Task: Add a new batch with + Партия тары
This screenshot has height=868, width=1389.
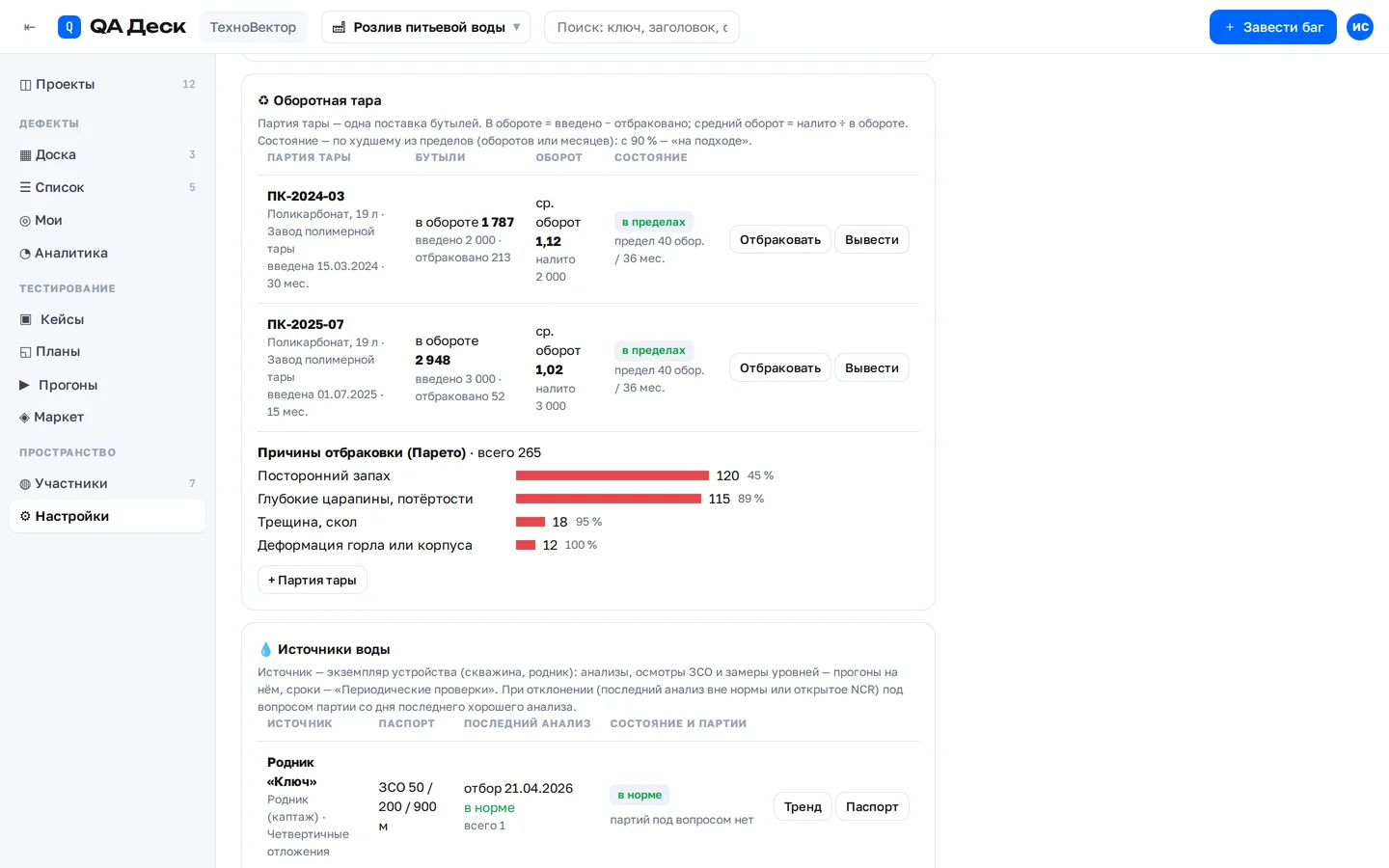Action: (312, 580)
